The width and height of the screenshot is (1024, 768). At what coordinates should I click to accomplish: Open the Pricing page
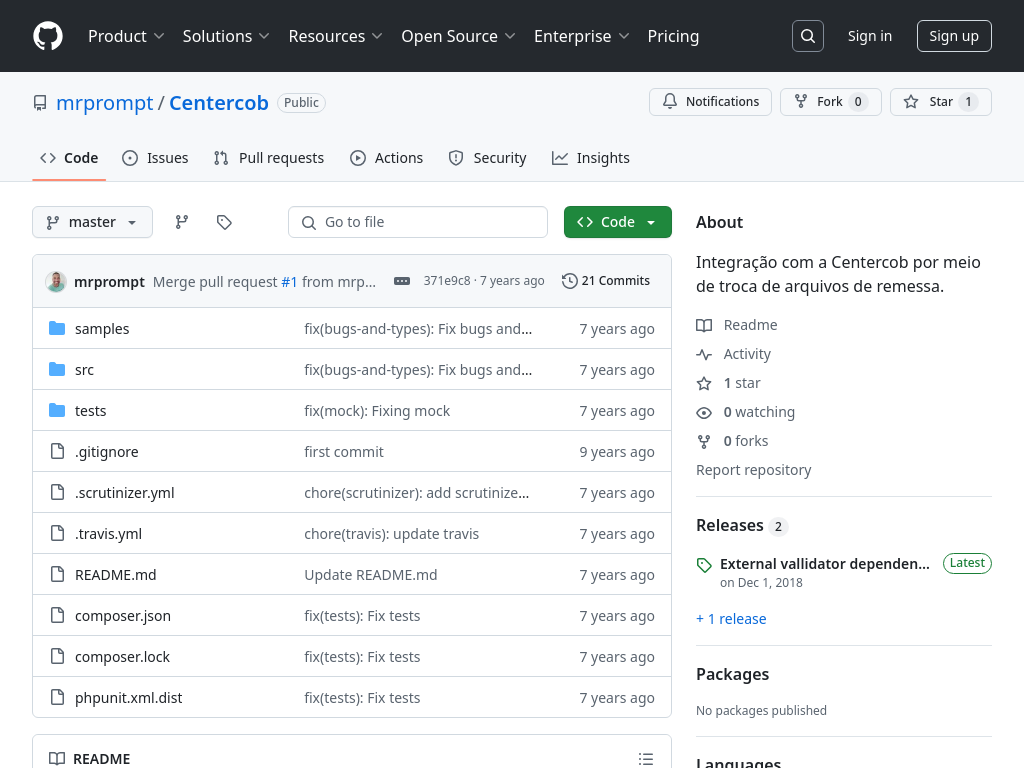coord(673,37)
